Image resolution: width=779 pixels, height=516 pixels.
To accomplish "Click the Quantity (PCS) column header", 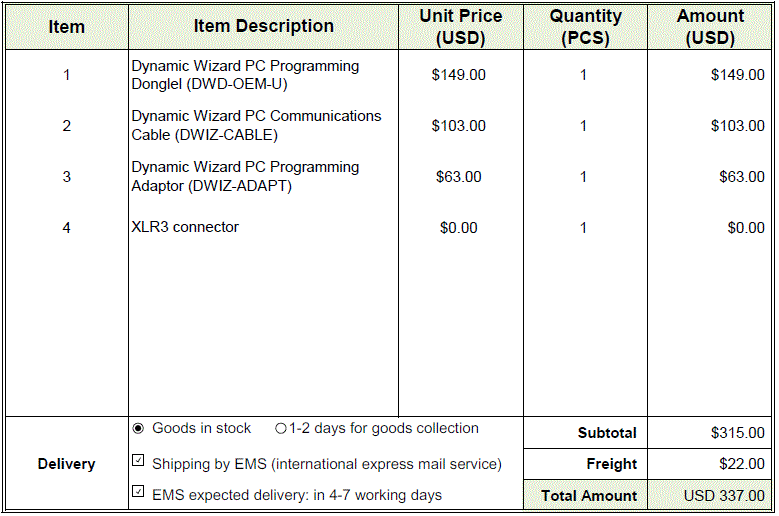I will point(585,27).
